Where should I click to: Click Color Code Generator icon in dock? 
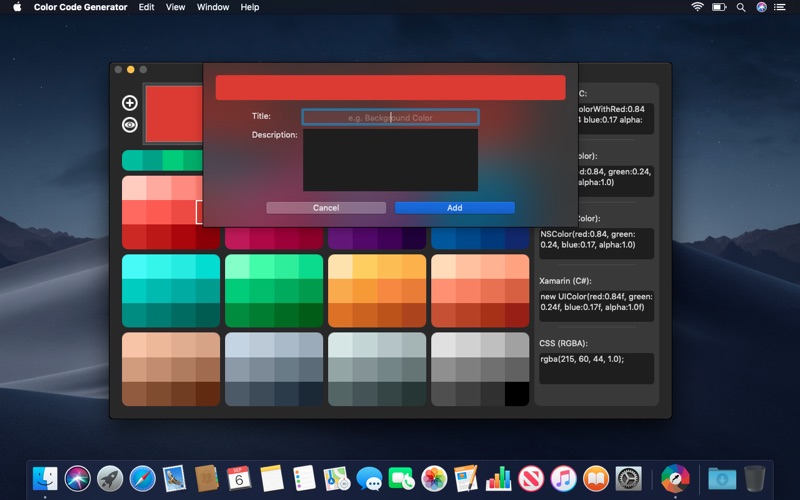[676, 479]
